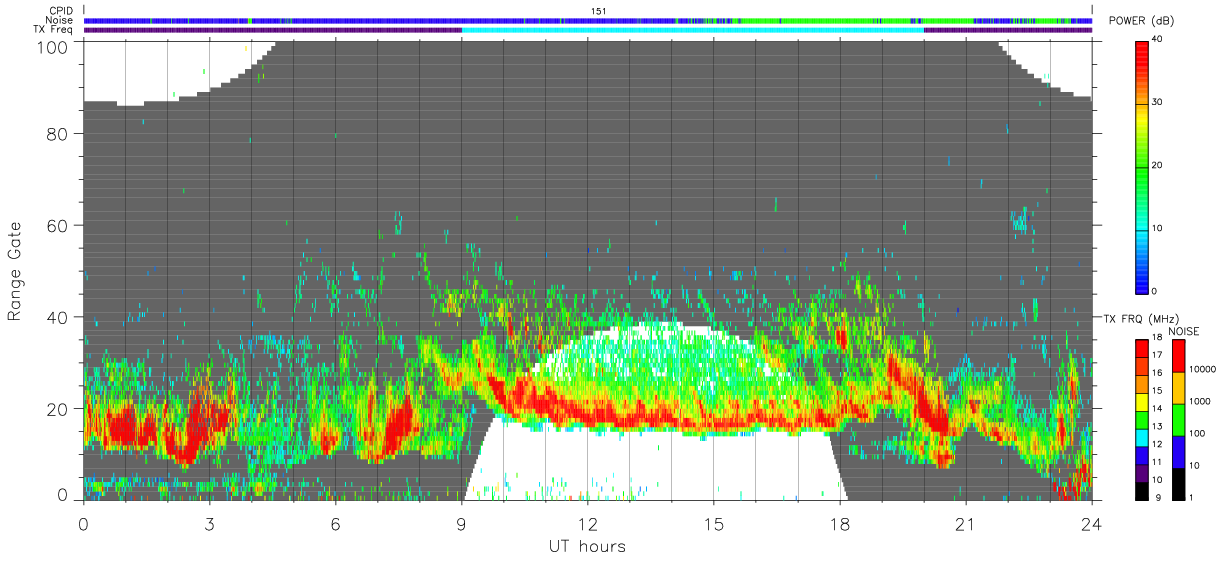Click the power scale value 20

tap(1157, 166)
